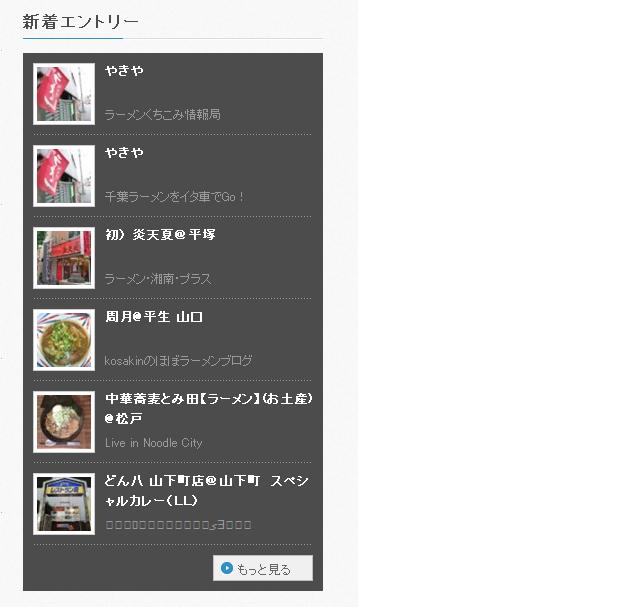Click the blue arrow icon in もっと見る

[227, 568]
